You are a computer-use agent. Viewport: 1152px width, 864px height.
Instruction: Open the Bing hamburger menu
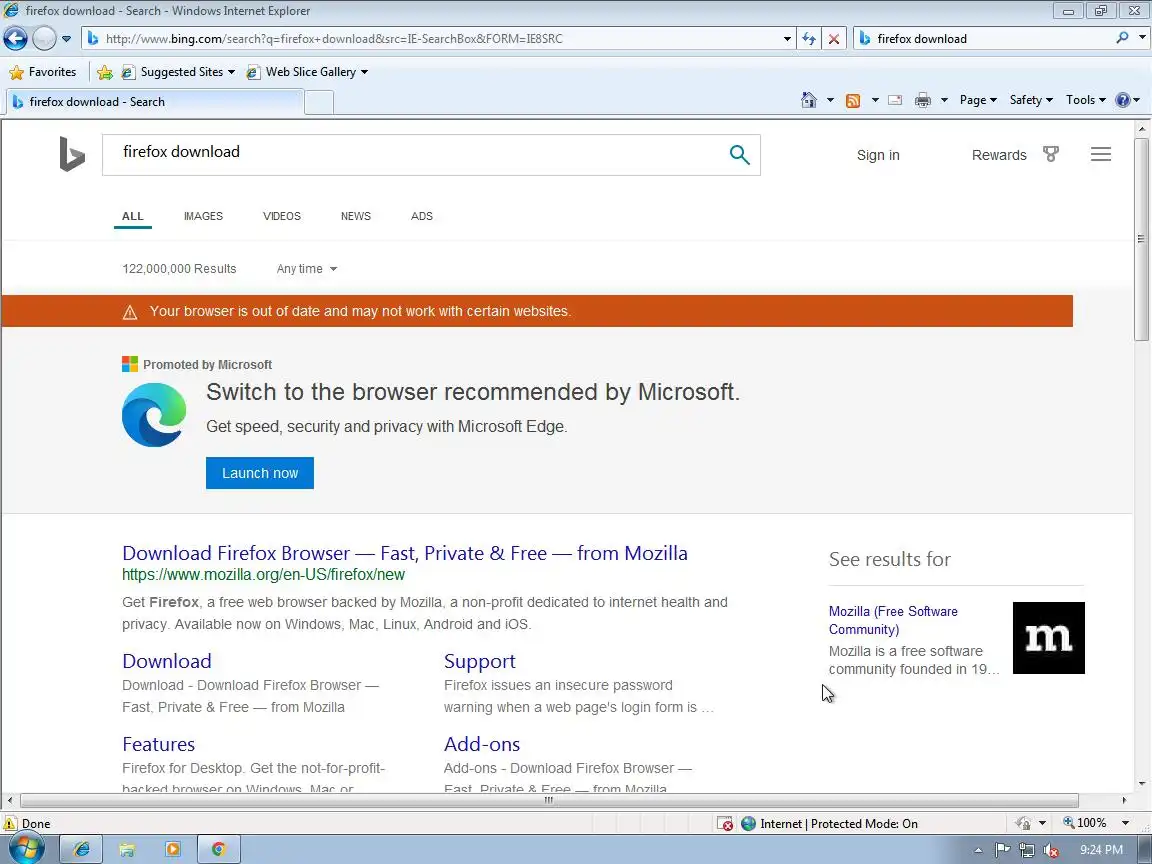click(x=1101, y=154)
